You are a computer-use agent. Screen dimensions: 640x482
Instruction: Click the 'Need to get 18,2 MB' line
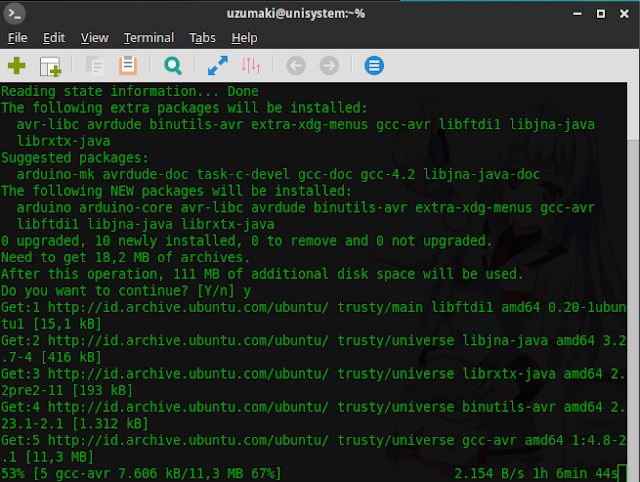tap(125, 258)
